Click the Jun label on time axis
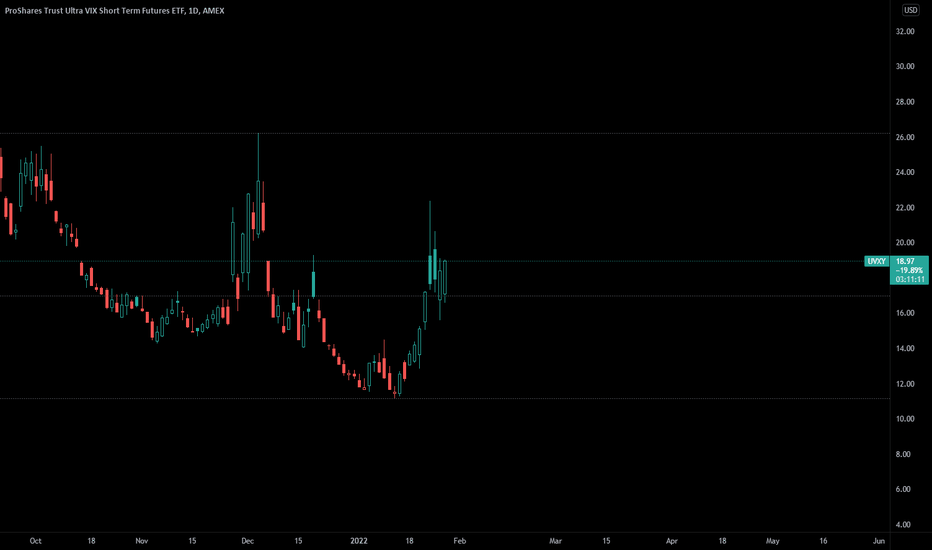Screen dimensions: 932x550 [x=879, y=541]
